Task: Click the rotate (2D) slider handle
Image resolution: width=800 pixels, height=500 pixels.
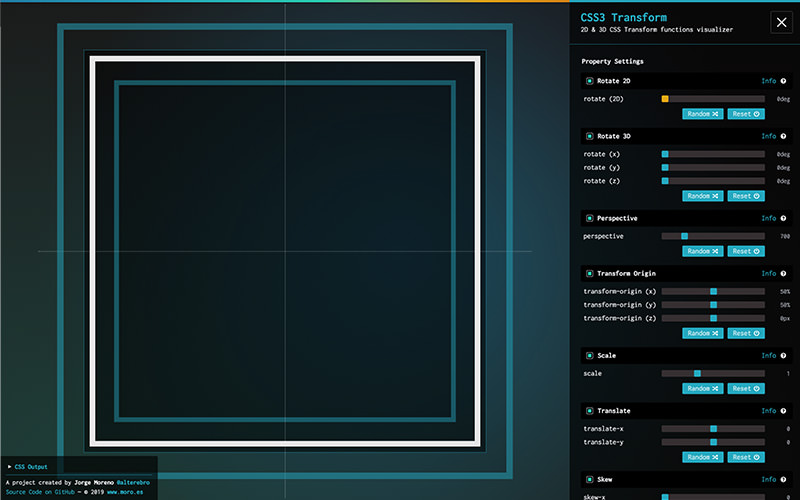Action: click(x=665, y=99)
